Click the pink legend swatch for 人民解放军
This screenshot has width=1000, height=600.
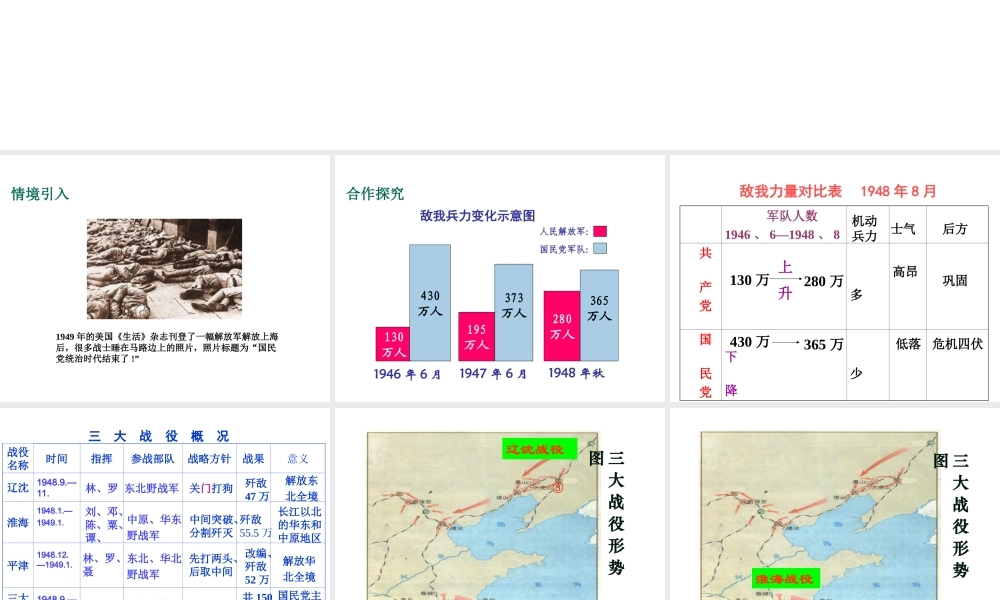pyautogui.click(x=599, y=231)
